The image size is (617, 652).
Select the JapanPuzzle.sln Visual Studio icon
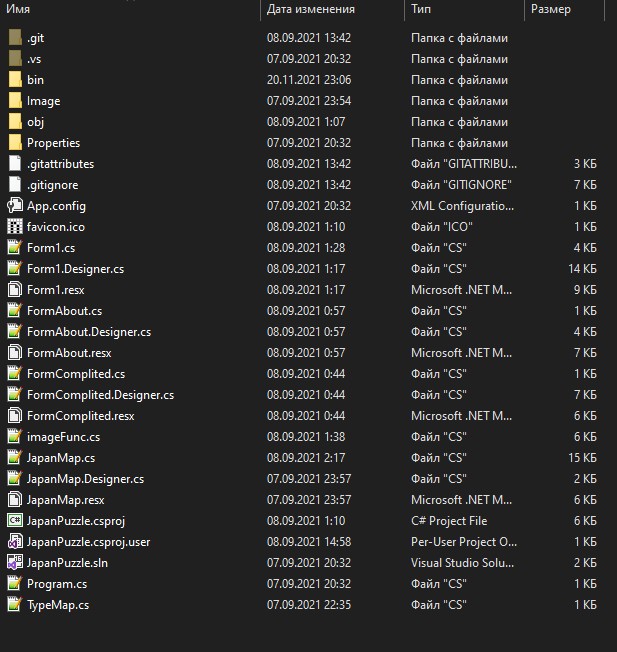click(15, 563)
